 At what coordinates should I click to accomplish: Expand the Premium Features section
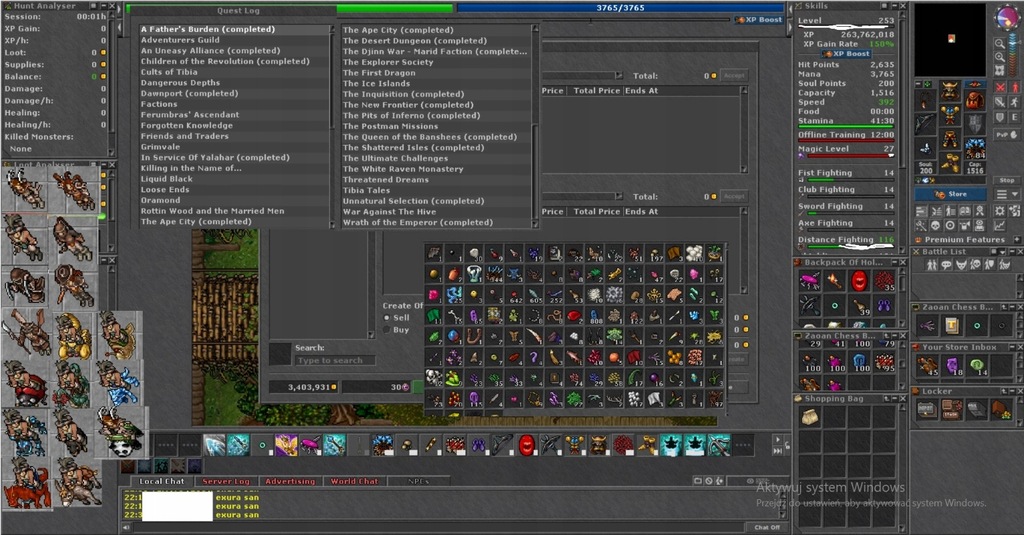(1017, 240)
